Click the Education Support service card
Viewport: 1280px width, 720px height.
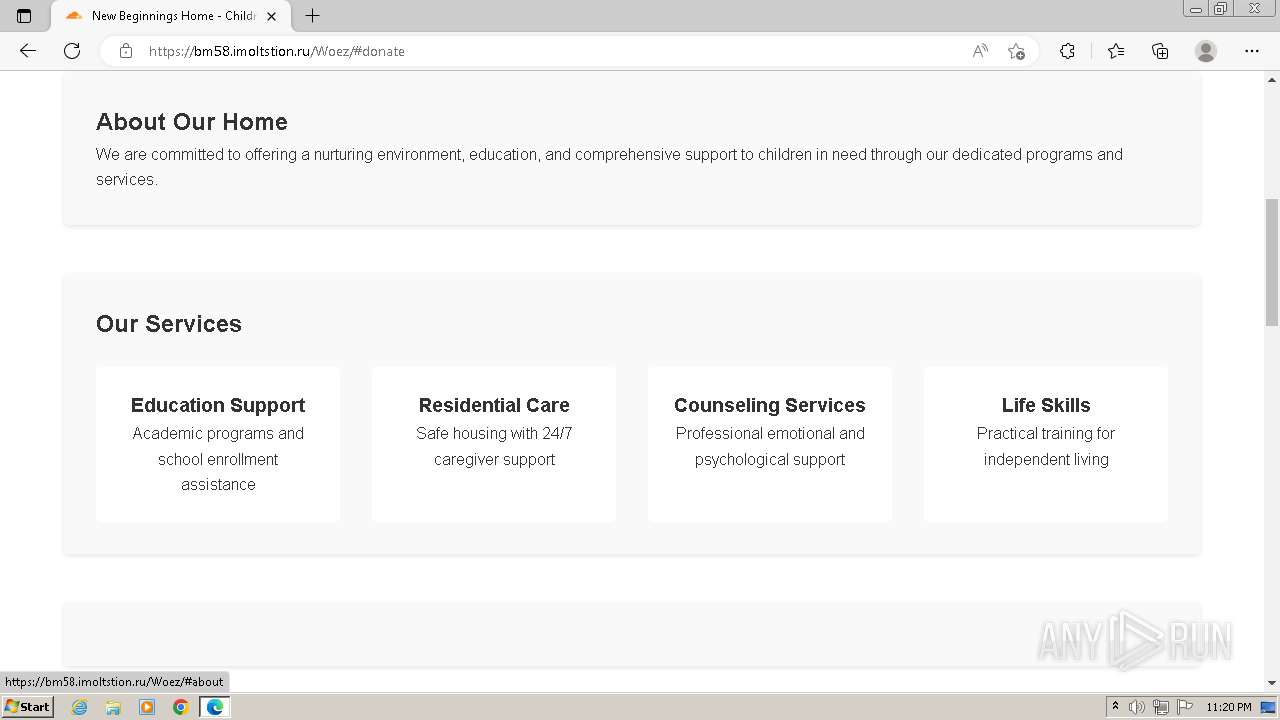click(218, 444)
